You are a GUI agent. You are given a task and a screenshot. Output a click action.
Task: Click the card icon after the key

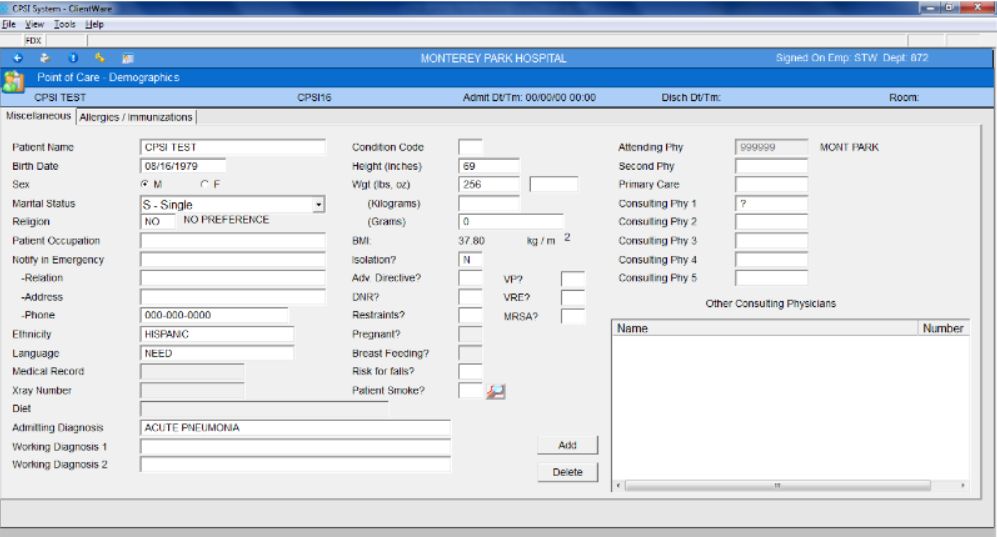(128, 59)
